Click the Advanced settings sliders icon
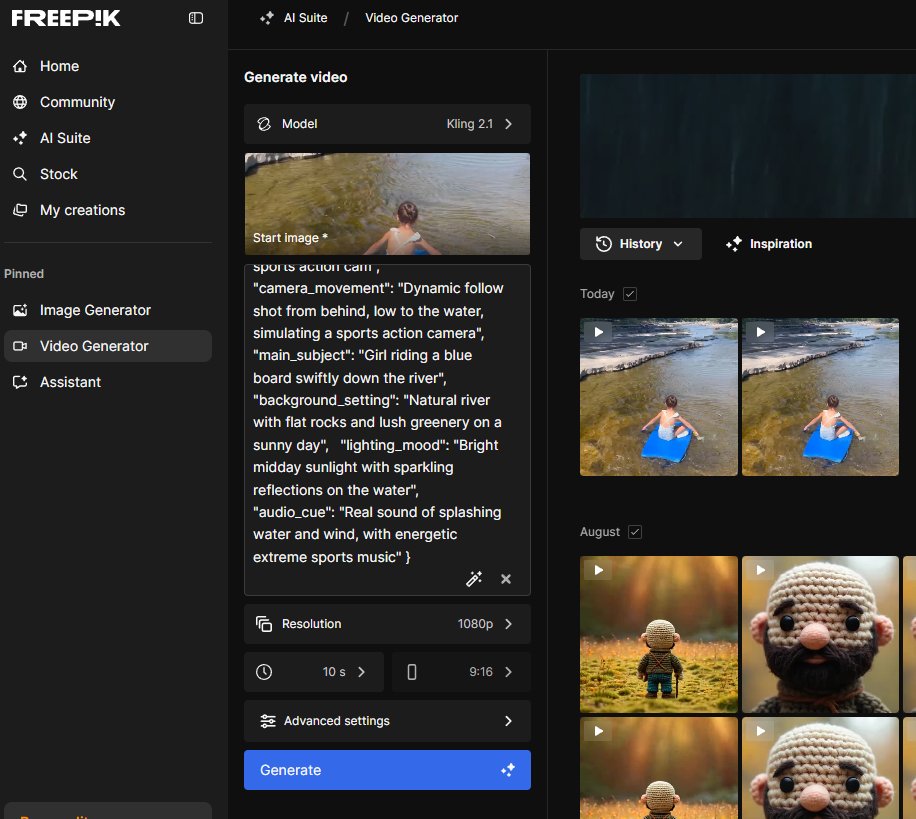The image size is (916, 819). pos(268,721)
